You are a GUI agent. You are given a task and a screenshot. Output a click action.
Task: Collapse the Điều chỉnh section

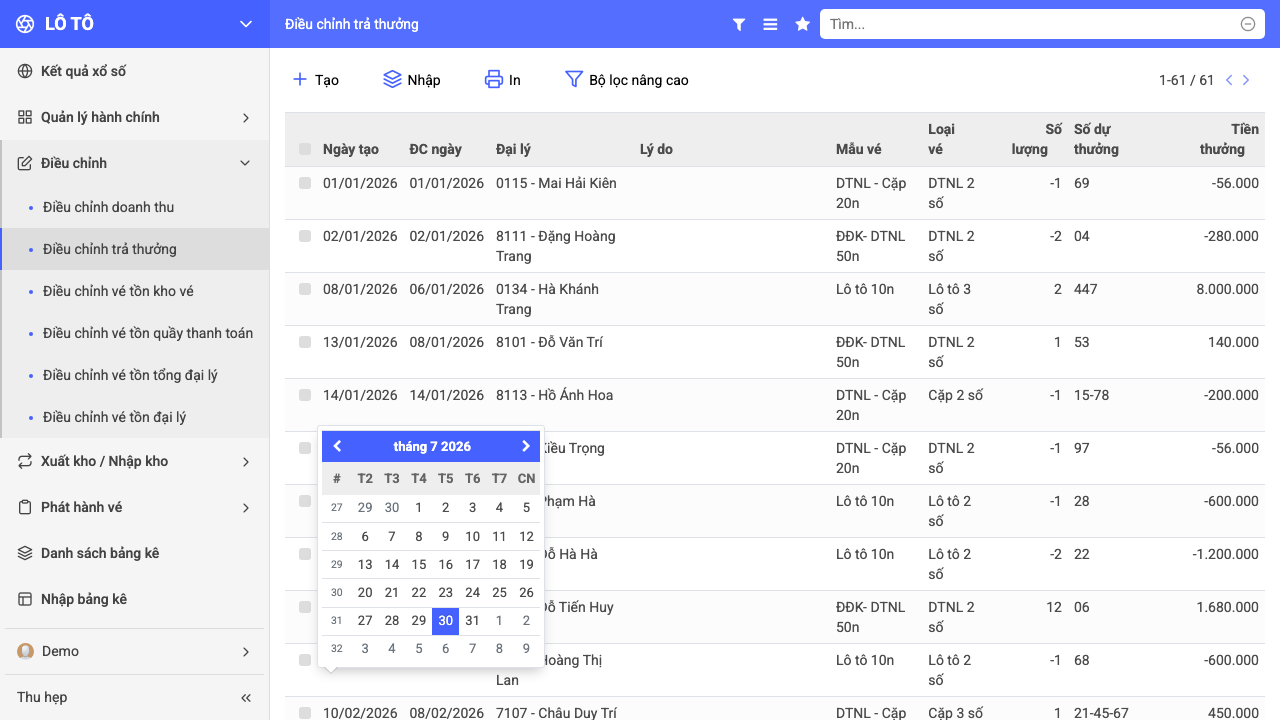coord(134,163)
